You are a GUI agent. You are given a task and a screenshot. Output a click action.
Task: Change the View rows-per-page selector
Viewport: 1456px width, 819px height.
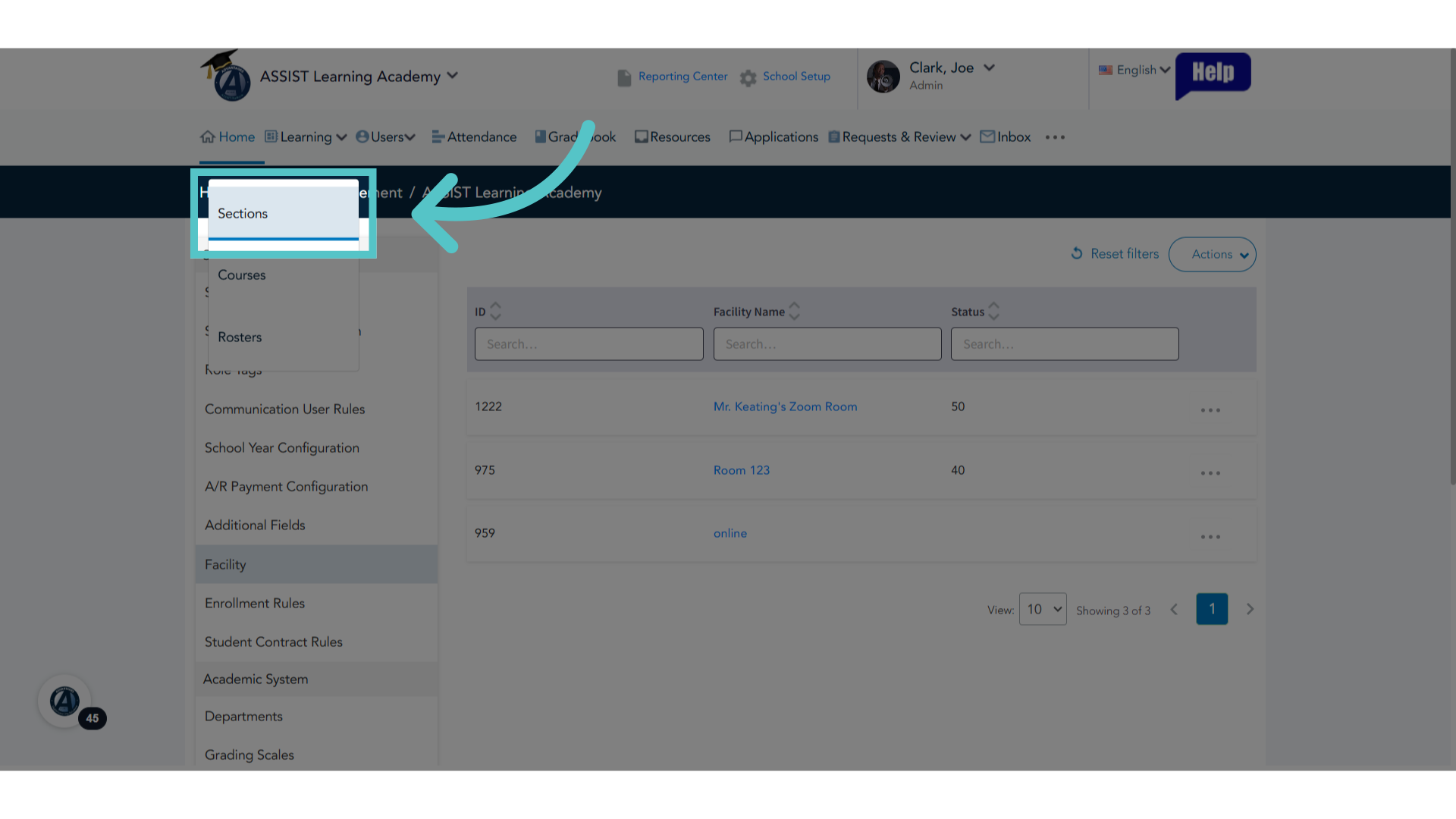click(1043, 609)
